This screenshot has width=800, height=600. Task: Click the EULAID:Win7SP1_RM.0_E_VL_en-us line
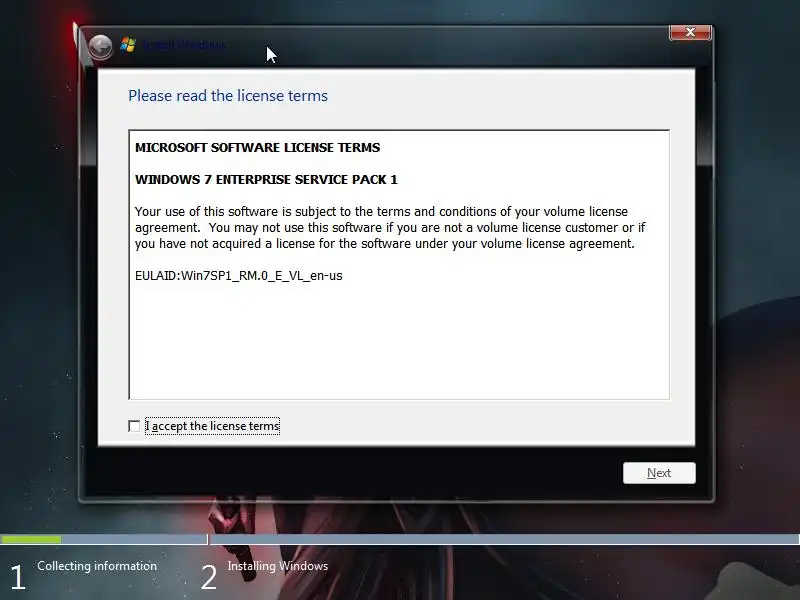239,276
